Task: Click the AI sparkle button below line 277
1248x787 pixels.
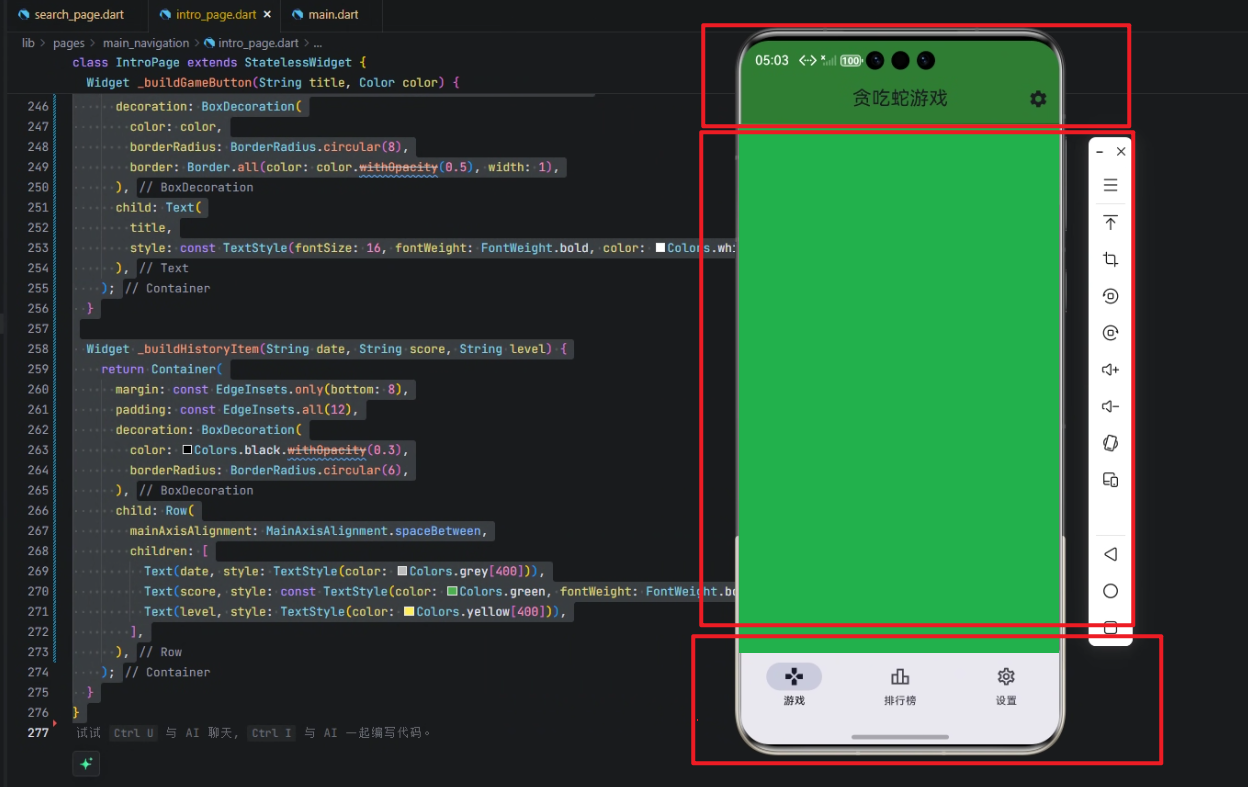Action: (86, 764)
